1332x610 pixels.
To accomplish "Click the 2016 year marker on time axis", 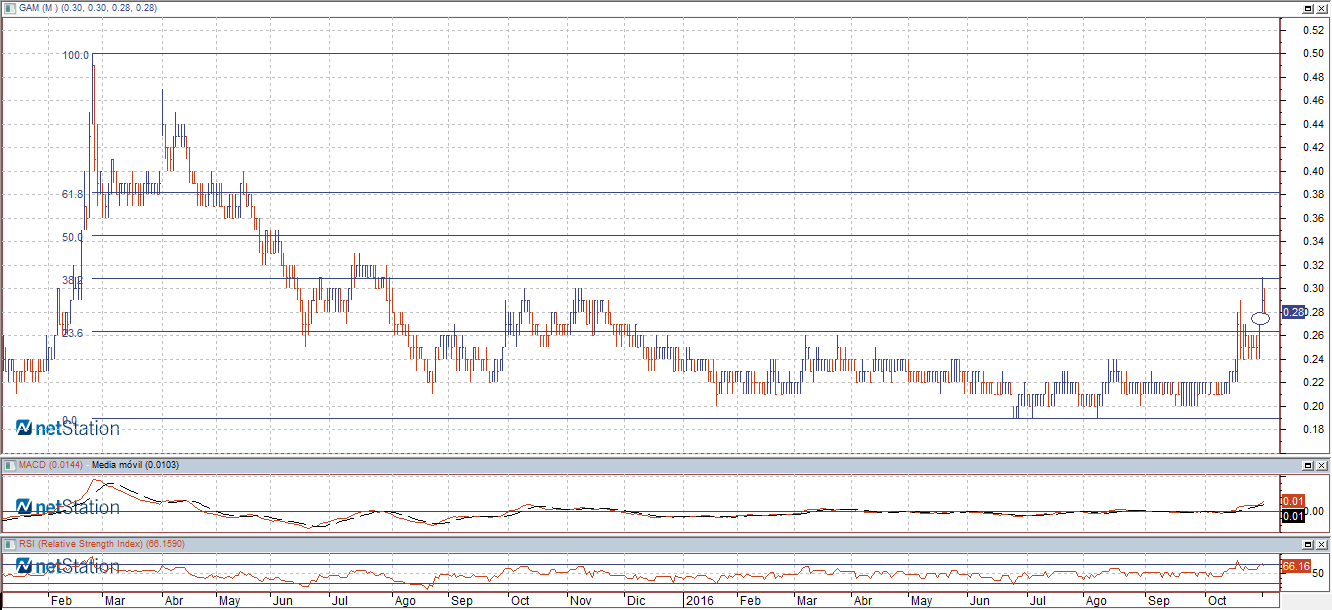I will pos(698,601).
